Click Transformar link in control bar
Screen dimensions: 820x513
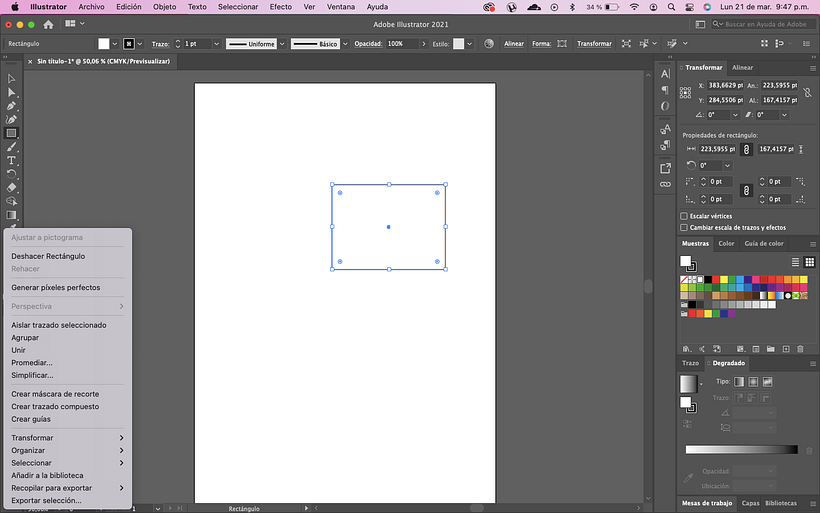pyautogui.click(x=594, y=44)
